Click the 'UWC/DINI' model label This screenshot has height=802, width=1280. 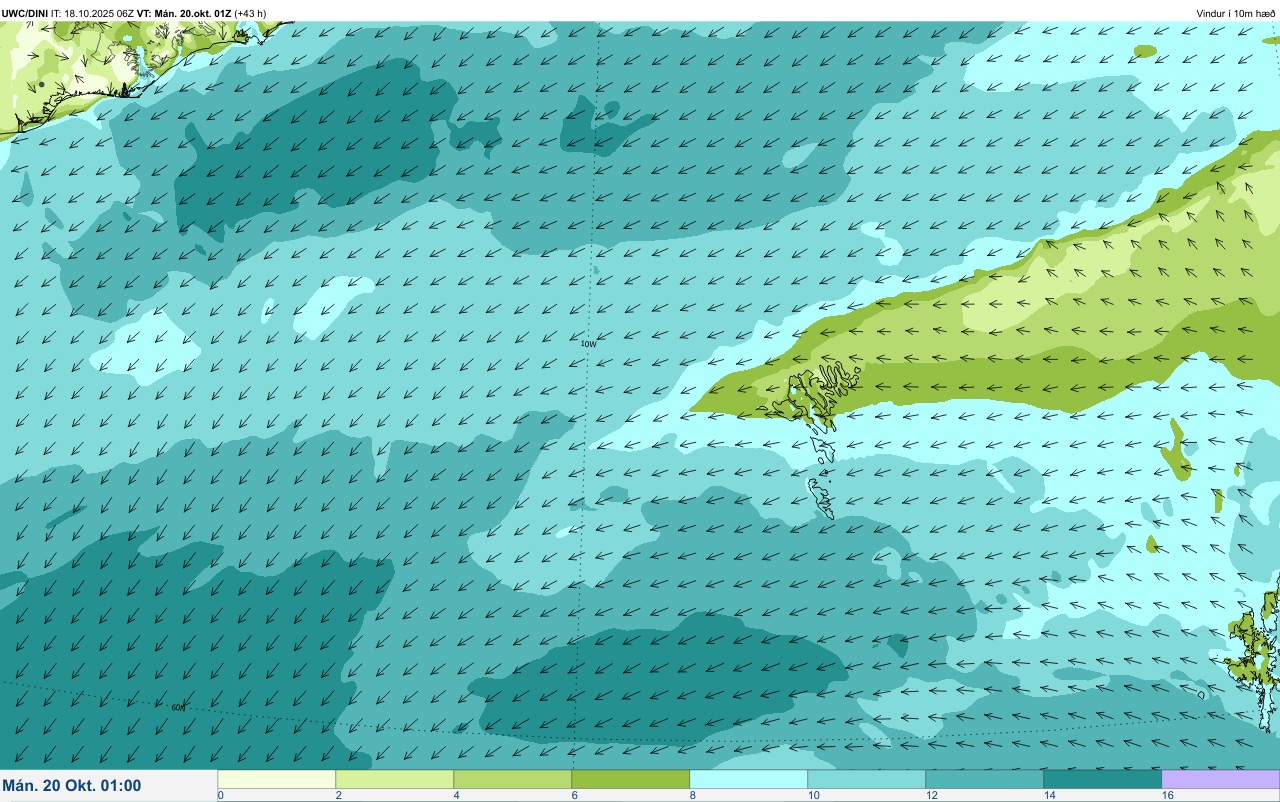coord(25,13)
